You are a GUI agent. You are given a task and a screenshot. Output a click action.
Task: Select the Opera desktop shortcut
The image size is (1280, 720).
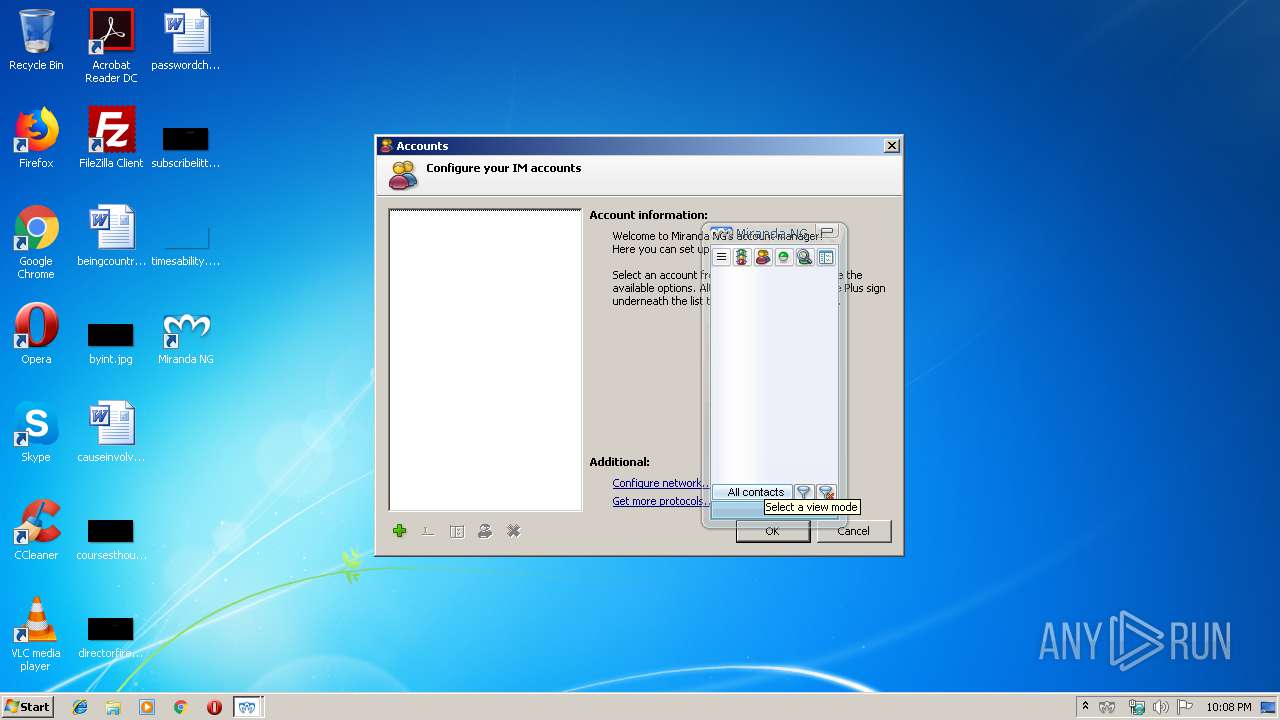pyautogui.click(x=36, y=334)
